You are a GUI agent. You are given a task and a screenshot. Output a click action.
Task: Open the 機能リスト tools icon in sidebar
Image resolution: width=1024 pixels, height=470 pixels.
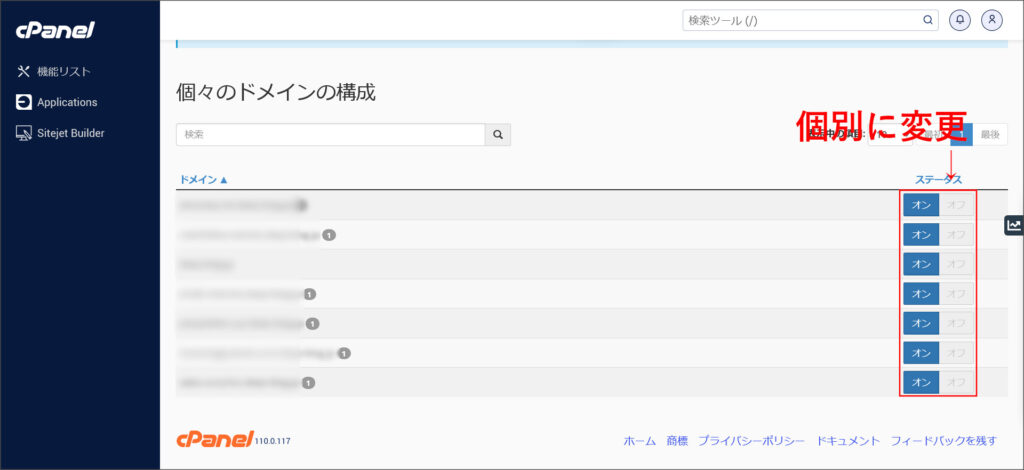pos(24,72)
